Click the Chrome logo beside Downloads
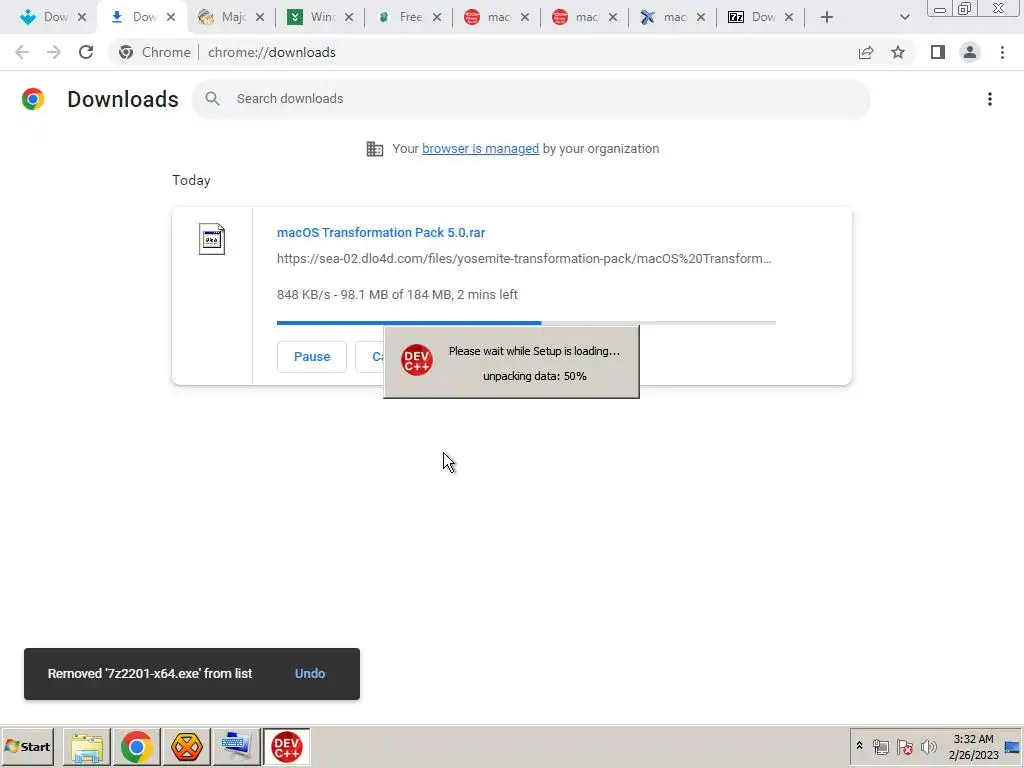The image size is (1024, 768). click(x=33, y=99)
